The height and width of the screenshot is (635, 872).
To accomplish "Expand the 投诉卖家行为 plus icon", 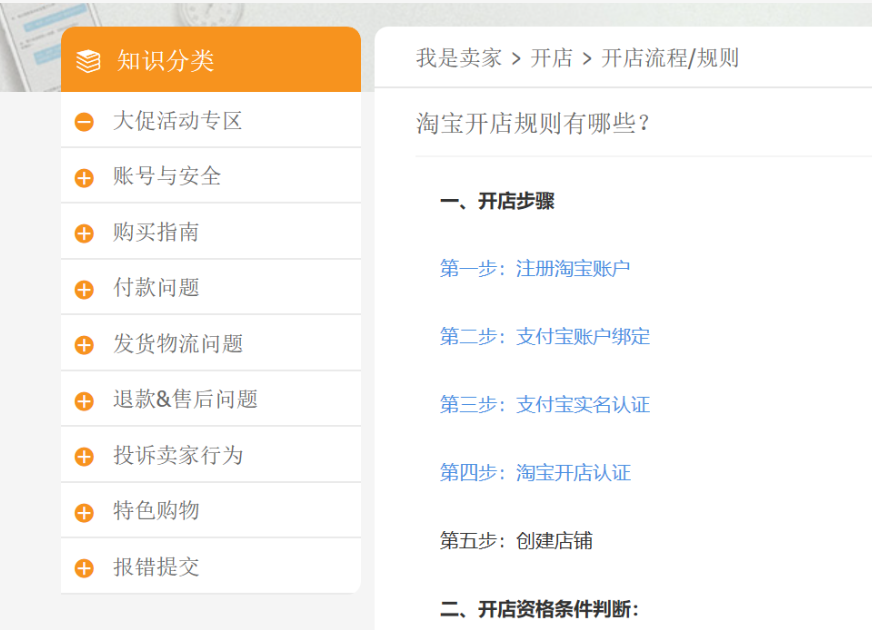I will coord(84,457).
